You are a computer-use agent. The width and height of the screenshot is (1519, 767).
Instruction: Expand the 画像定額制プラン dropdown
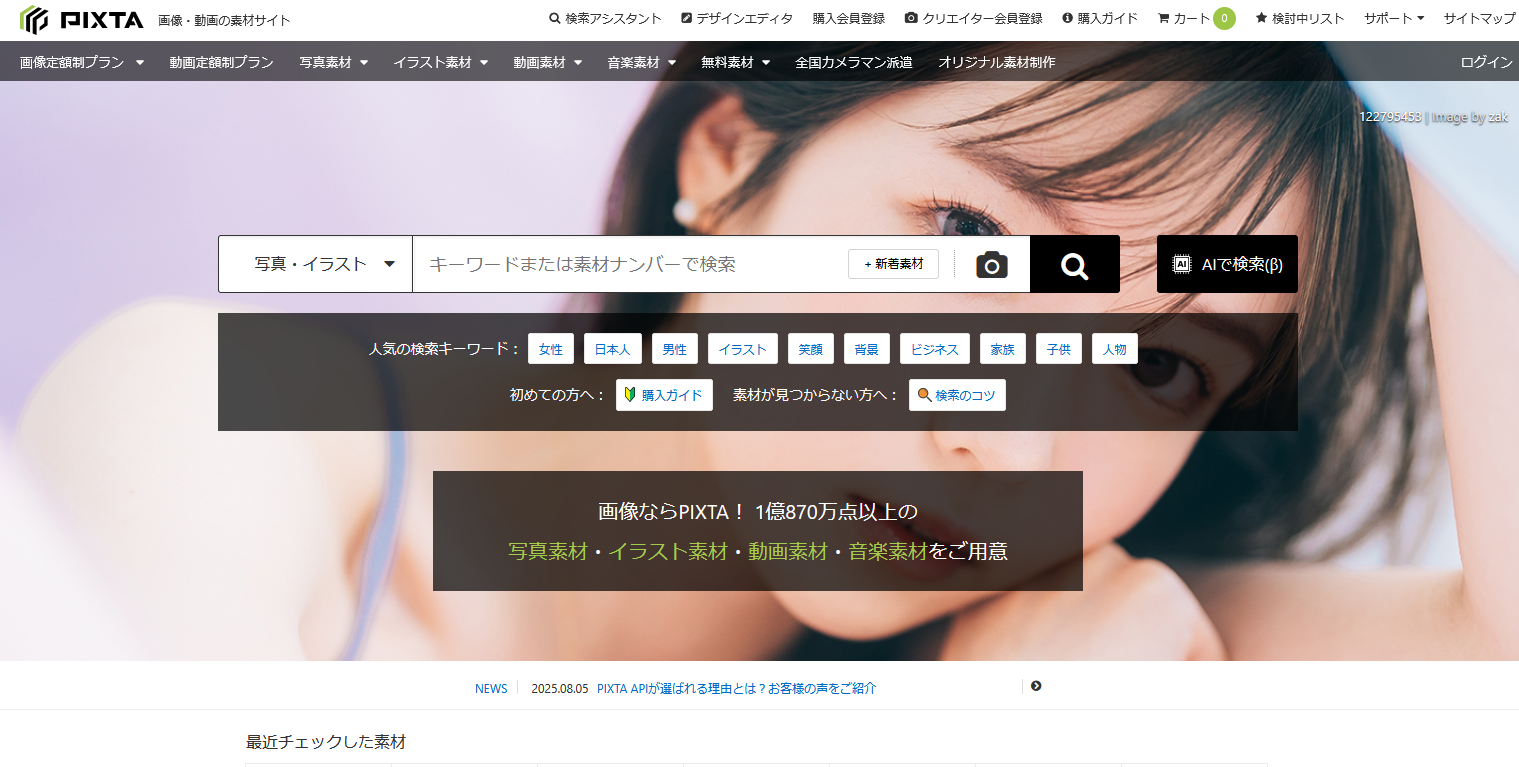coord(80,61)
